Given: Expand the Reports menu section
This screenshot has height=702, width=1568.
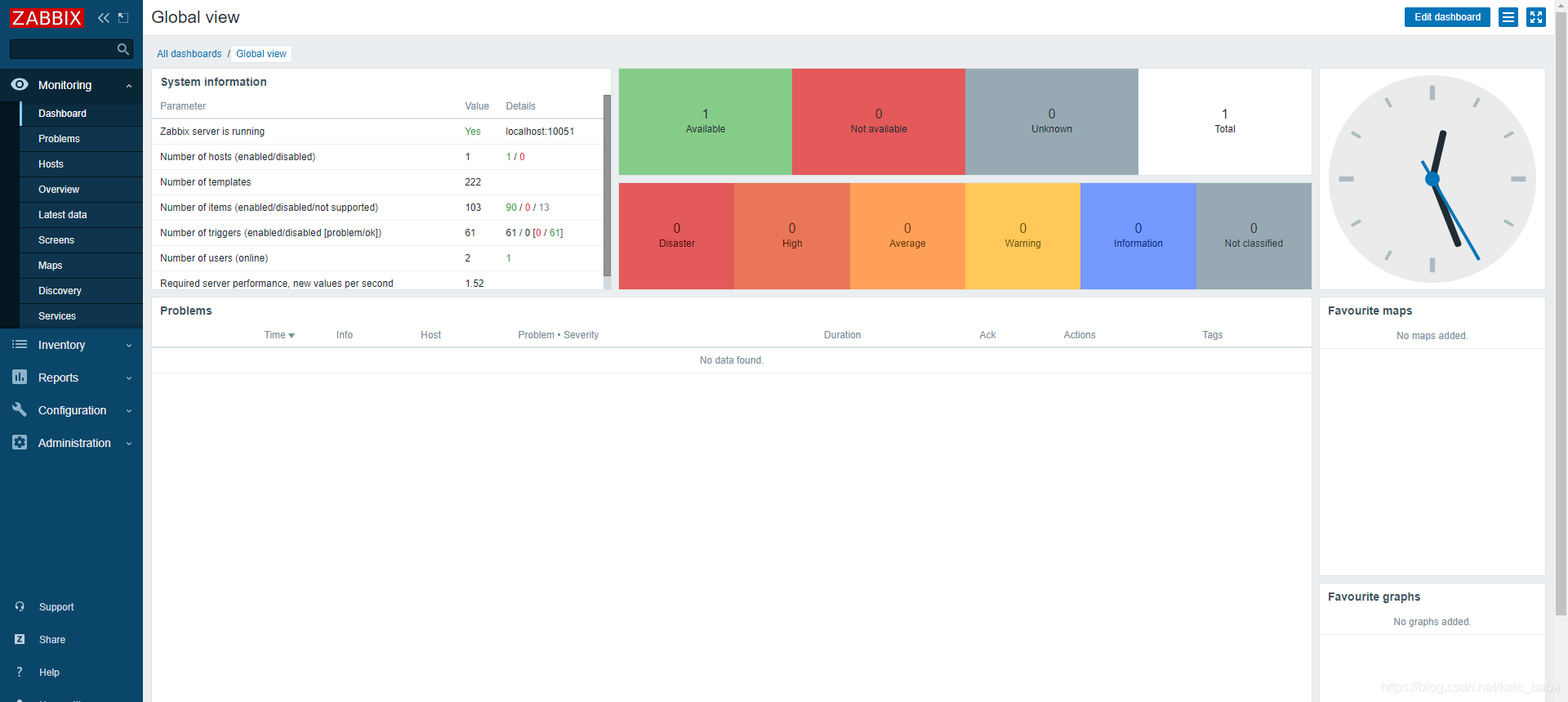Looking at the screenshot, I should click(x=129, y=378).
